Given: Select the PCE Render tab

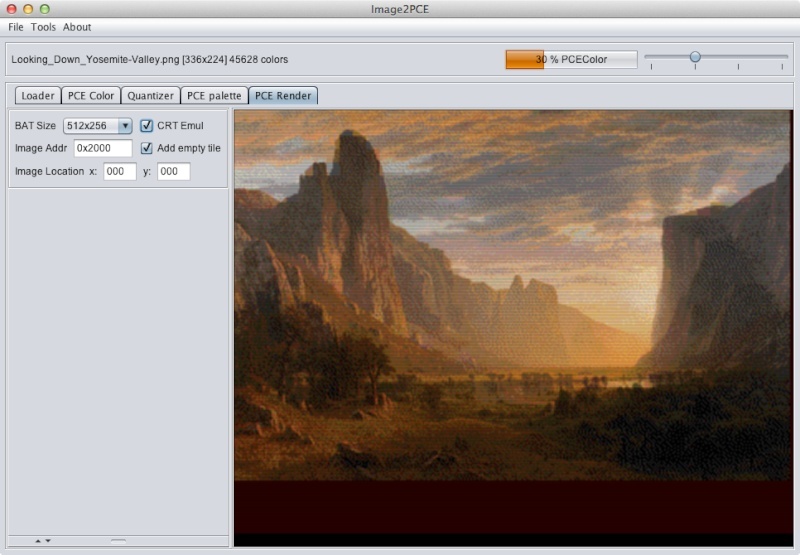Looking at the screenshot, I should (283, 96).
